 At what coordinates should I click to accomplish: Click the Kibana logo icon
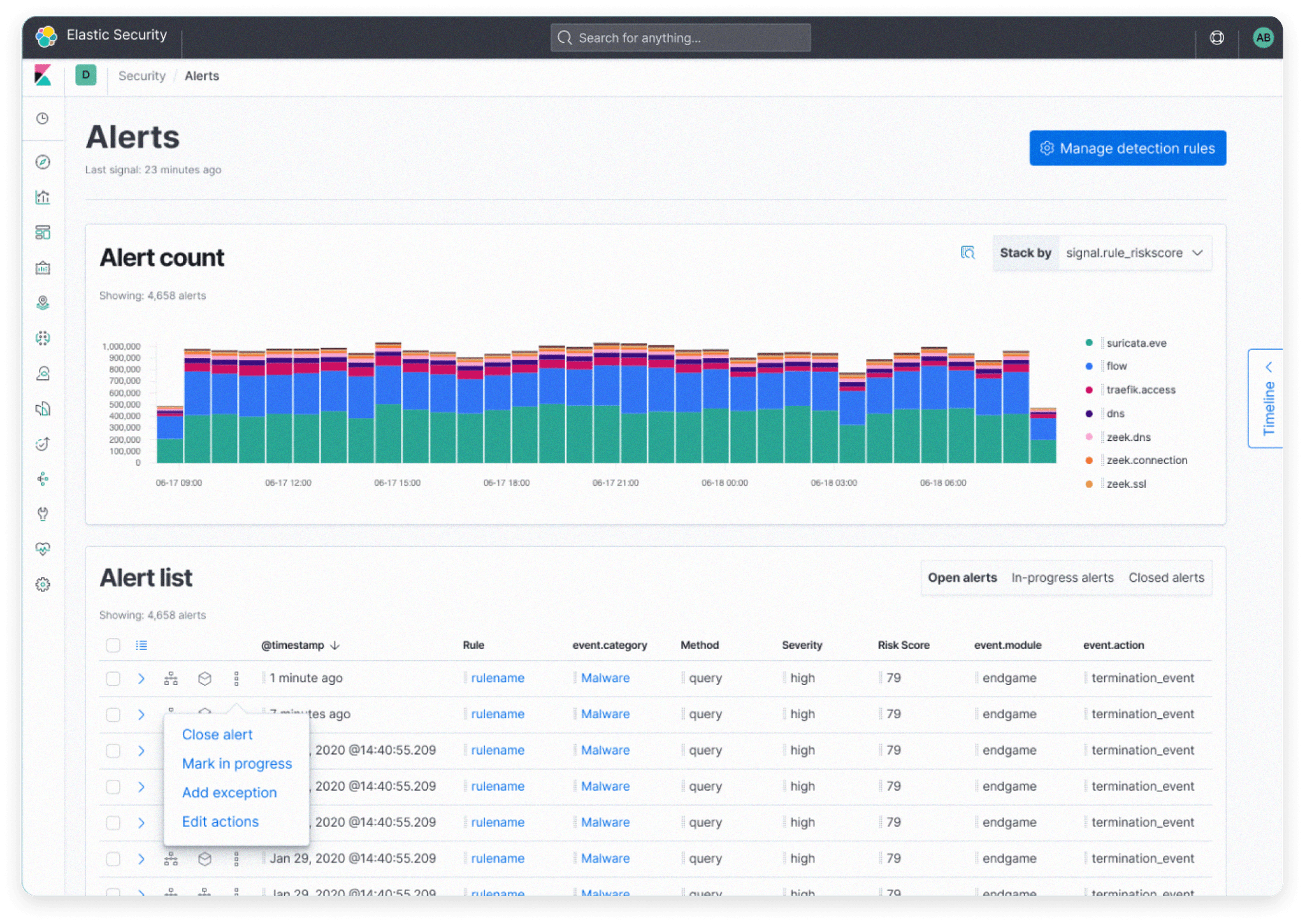[x=43, y=76]
